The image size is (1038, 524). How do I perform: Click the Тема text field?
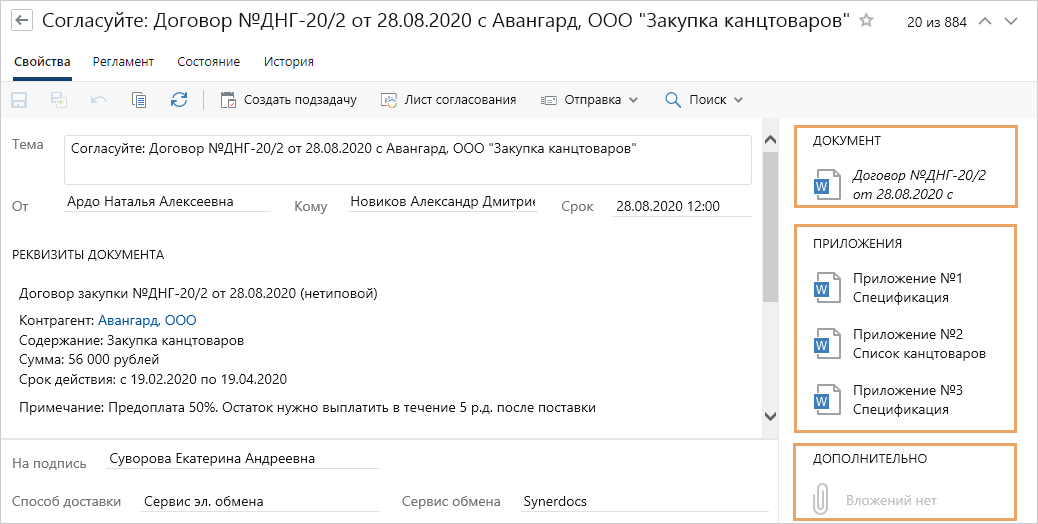[407, 160]
